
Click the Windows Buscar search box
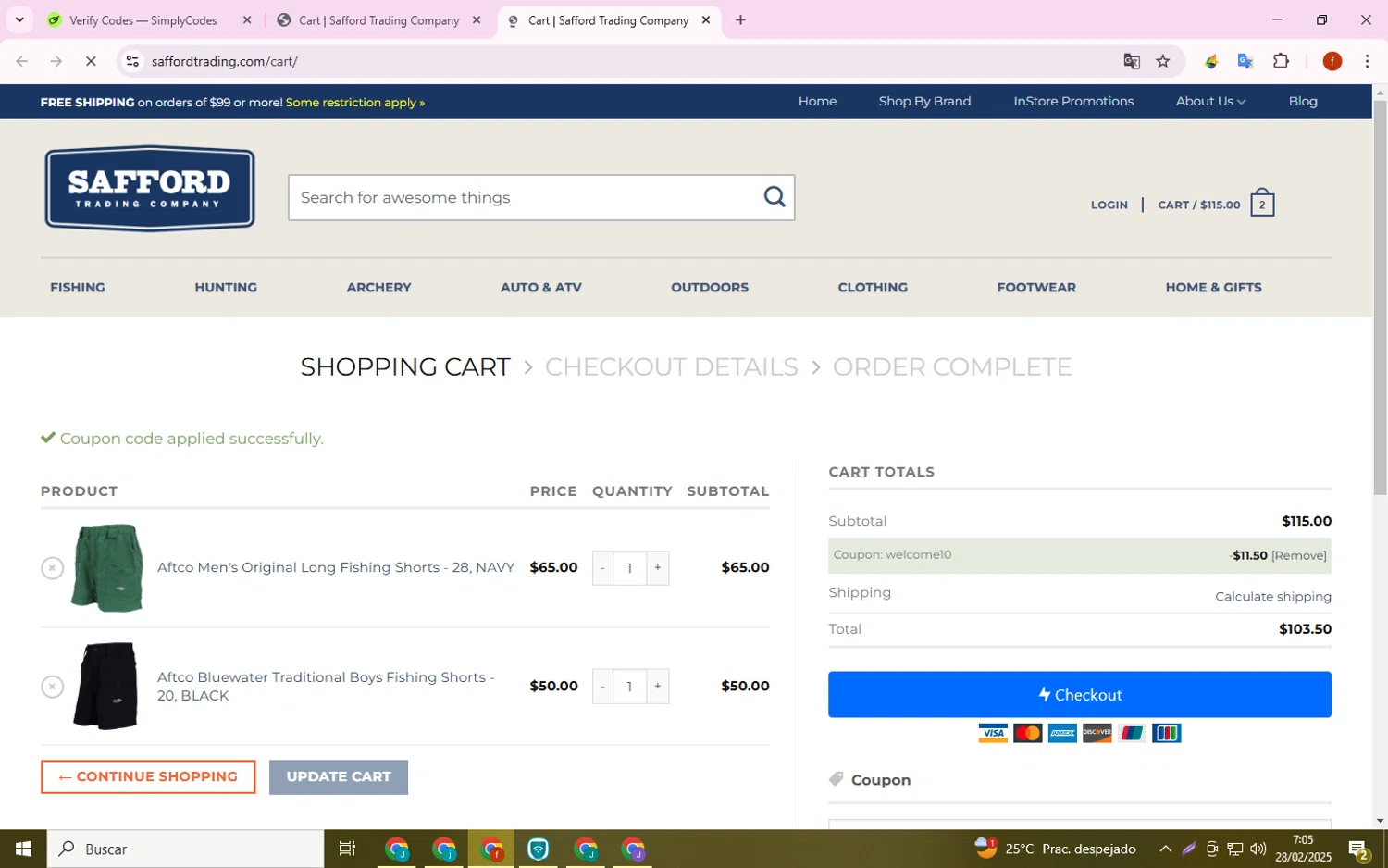186,849
